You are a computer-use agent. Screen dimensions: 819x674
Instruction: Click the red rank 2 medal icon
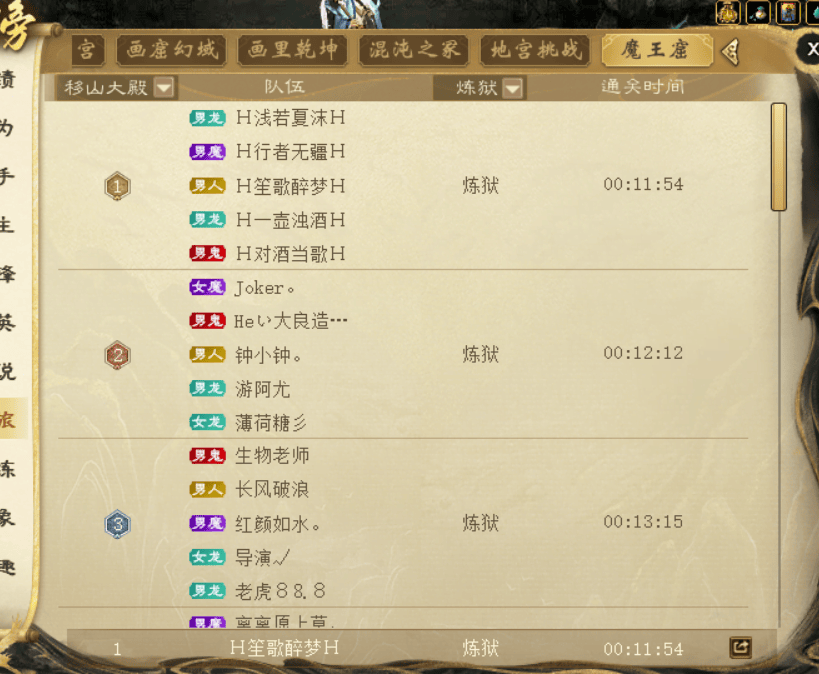[x=118, y=355]
